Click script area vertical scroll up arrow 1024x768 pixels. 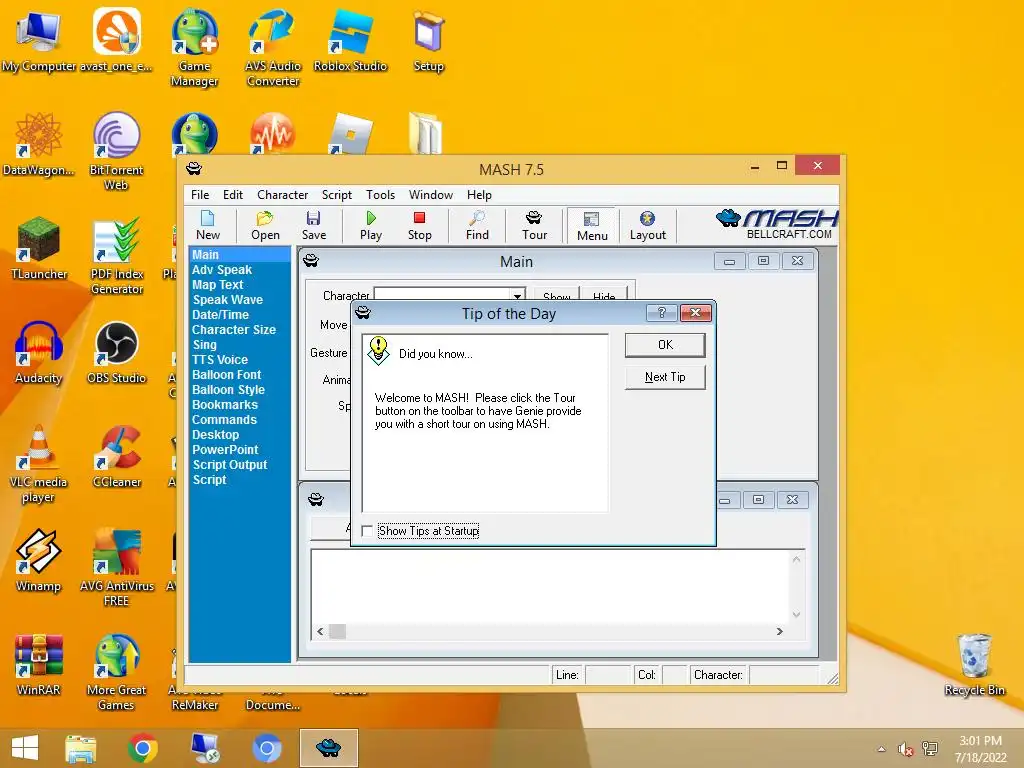[796, 559]
